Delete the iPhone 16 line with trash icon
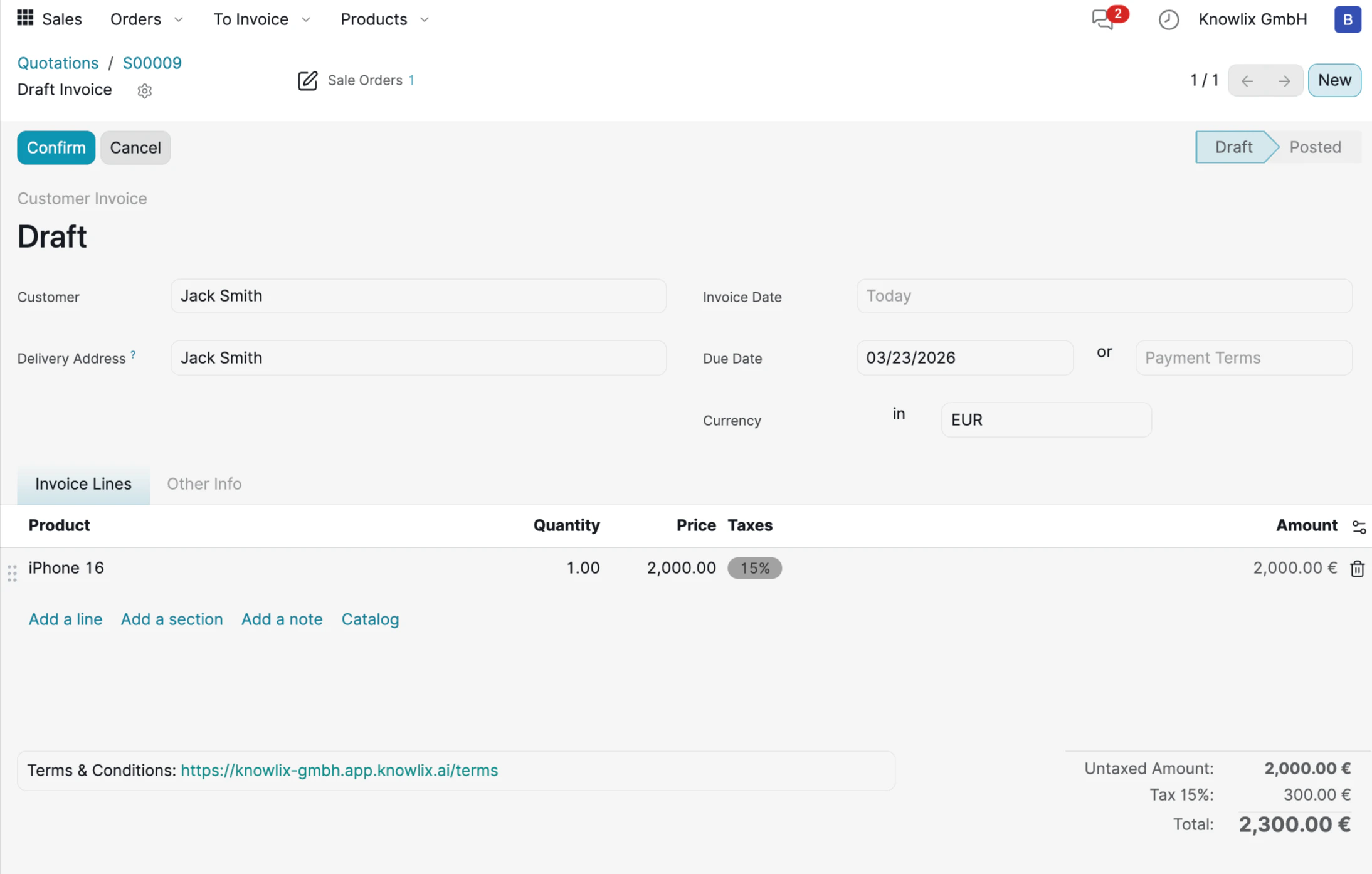The width and height of the screenshot is (1372, 874). click(1356, 568)
